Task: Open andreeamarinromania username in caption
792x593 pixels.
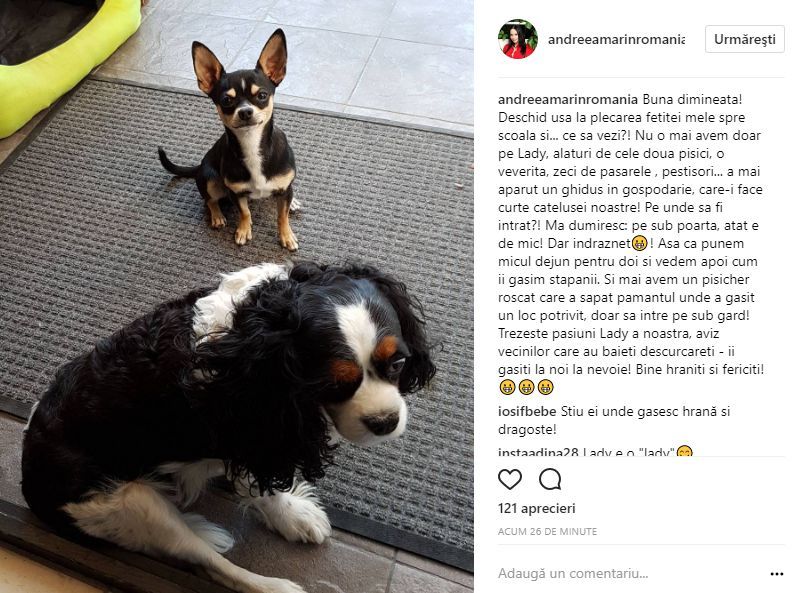Action: pyautogui.click(x=568, y=100)
